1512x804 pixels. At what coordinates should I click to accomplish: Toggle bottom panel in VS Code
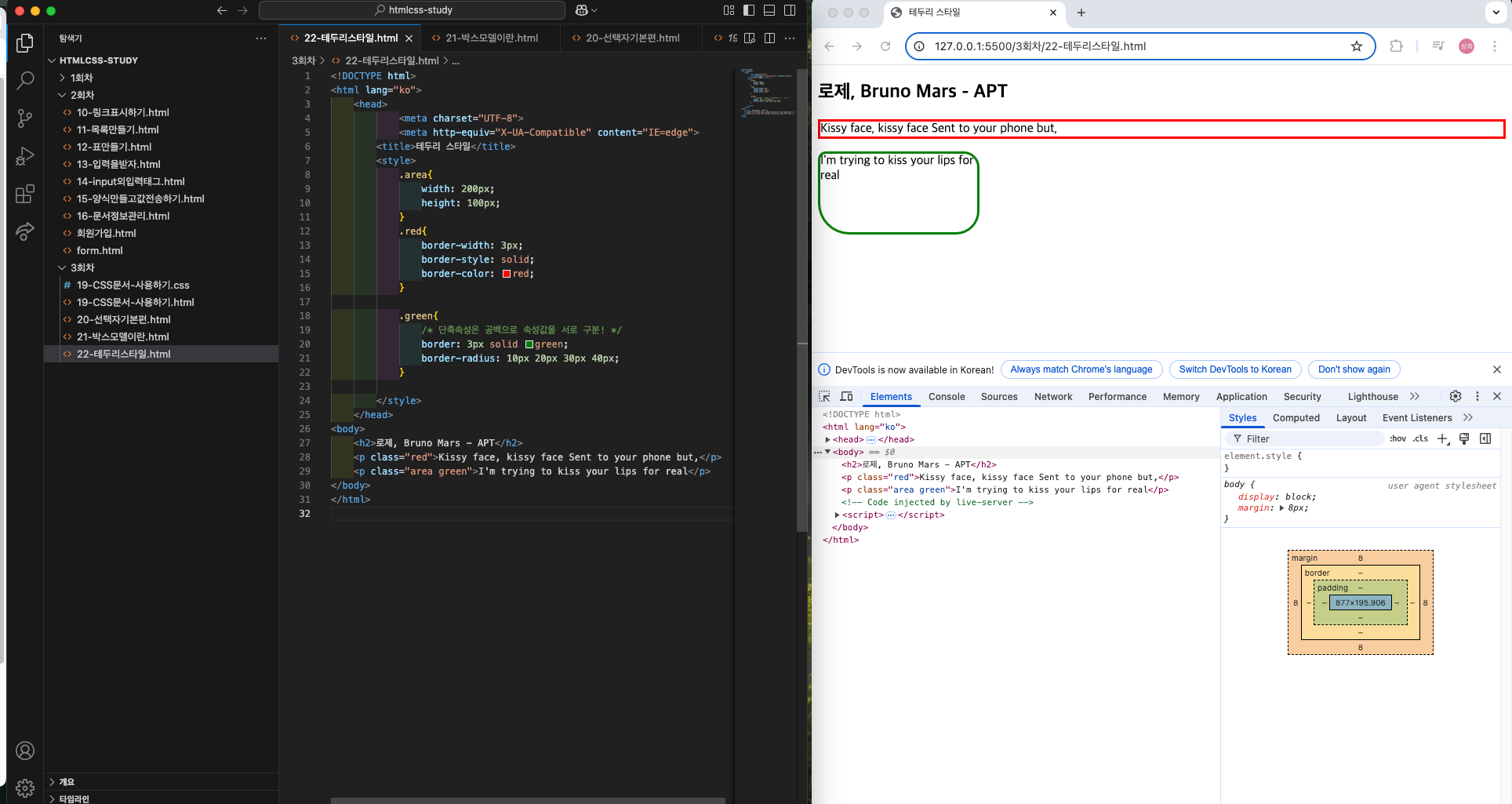tap(769, 10)
